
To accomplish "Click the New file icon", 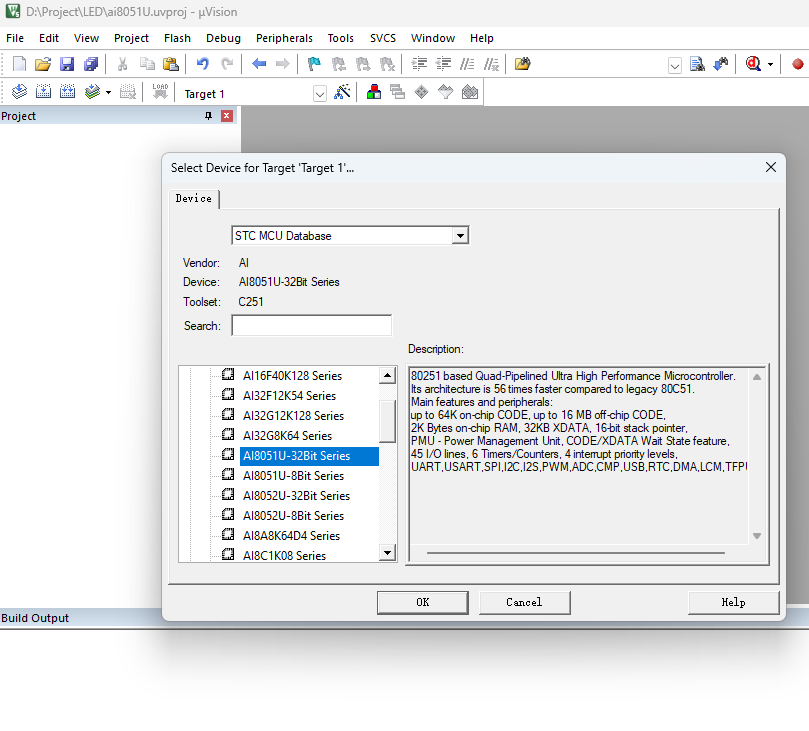I will [19, 64].
